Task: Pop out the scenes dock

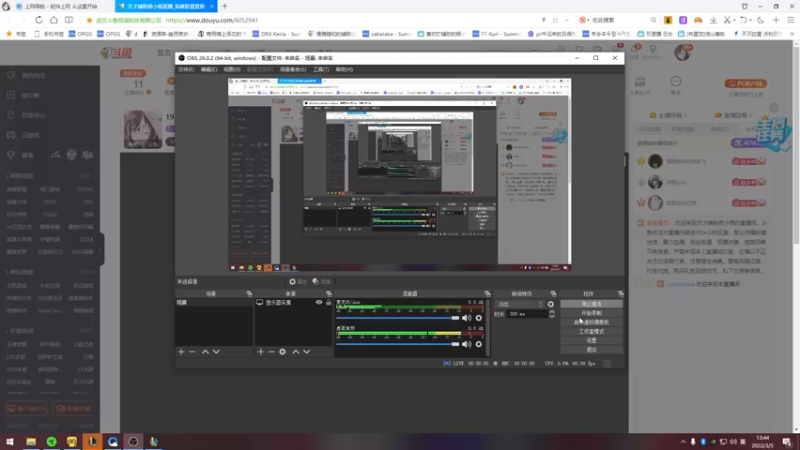Action: (249, 294)
